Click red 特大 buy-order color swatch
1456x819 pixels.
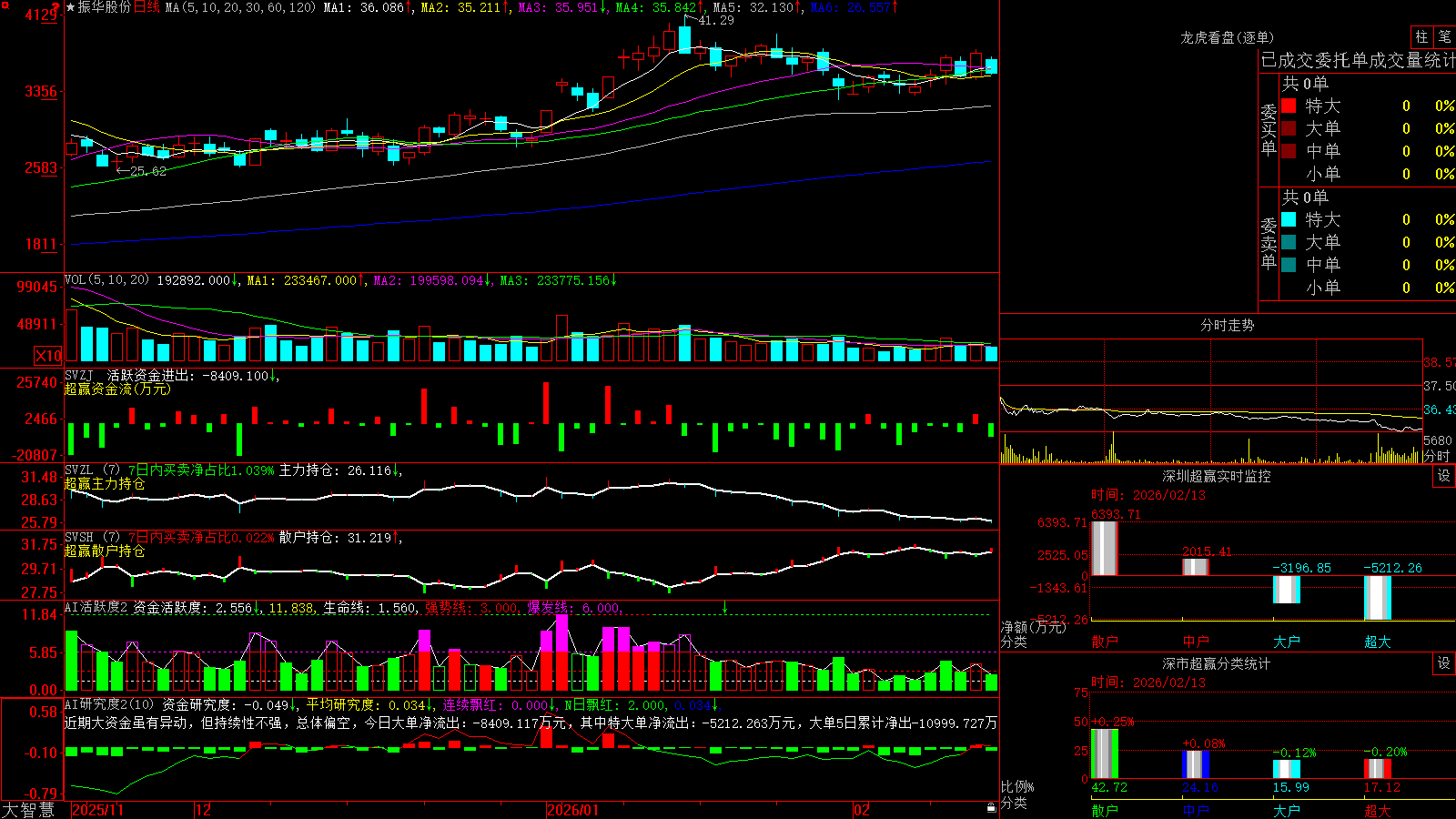tap(1289, 106)
